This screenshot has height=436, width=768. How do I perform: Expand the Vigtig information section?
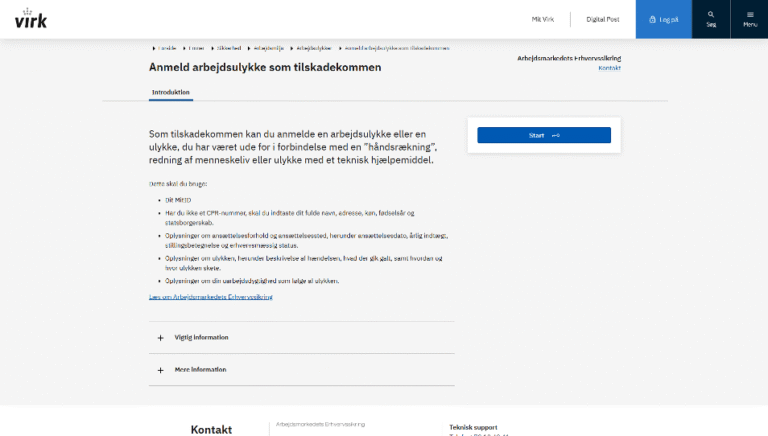click(201, 338)
